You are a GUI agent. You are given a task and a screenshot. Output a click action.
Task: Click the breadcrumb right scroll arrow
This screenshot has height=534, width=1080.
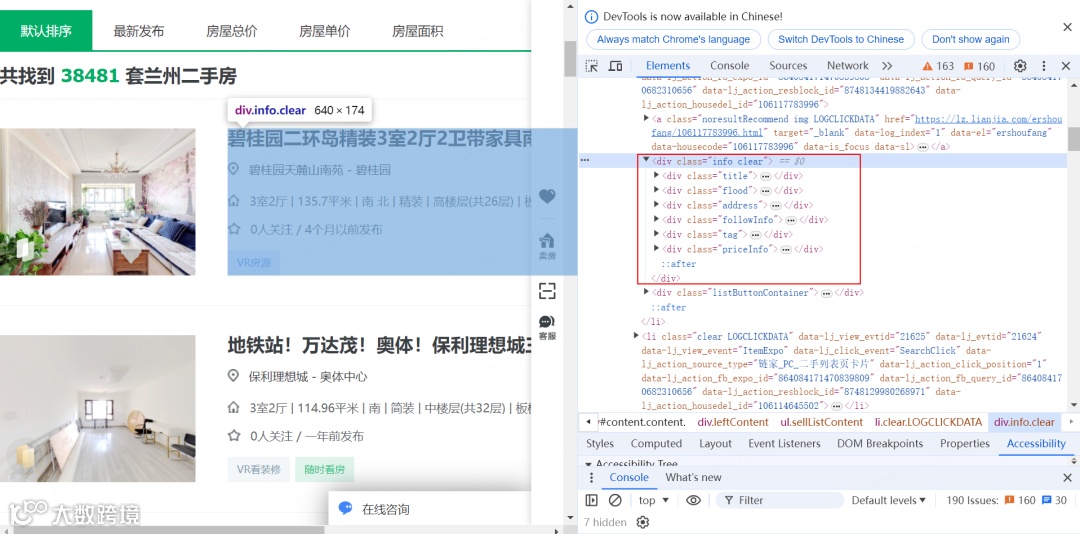(1071, 422)
